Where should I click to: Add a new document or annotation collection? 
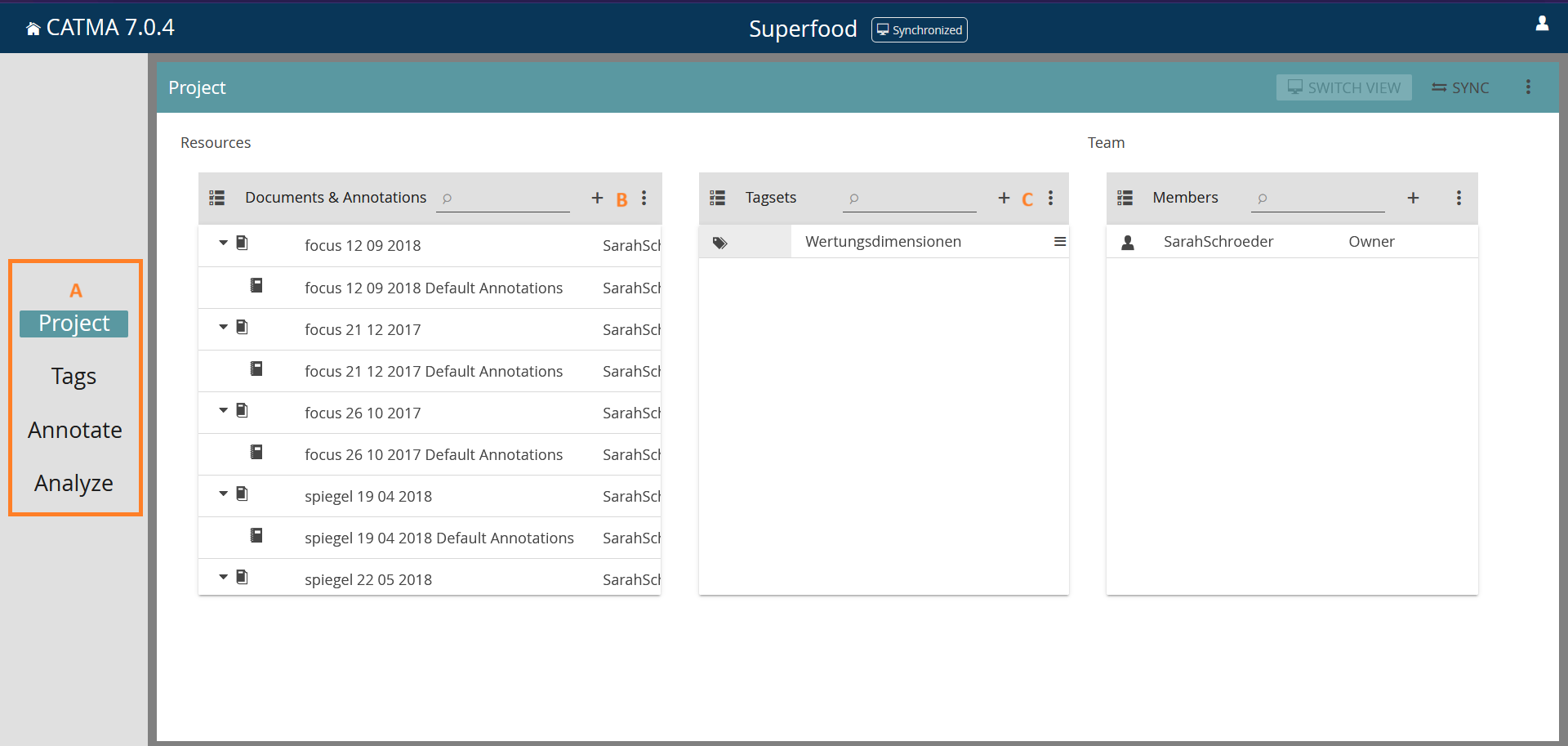(x=598, y=198)
